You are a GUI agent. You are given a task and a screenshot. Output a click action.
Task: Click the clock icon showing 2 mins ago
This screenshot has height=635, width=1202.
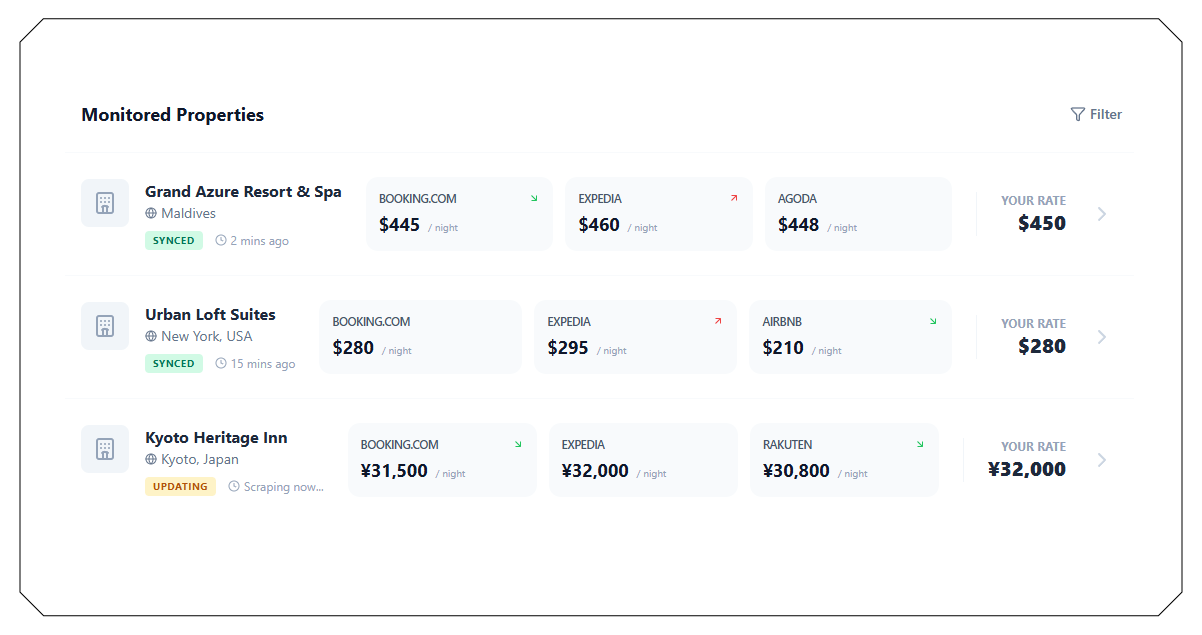223,240
